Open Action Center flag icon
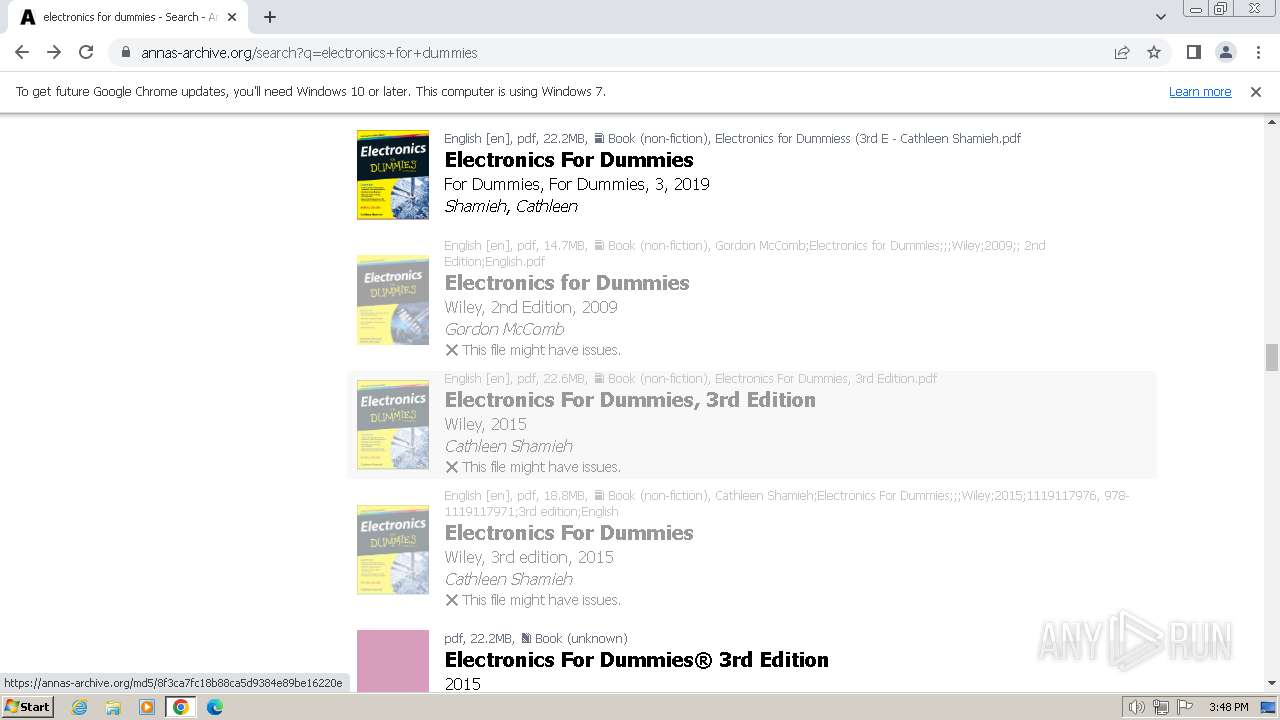This screenshot has width=1280, height=720. [x=1185, y=707]
